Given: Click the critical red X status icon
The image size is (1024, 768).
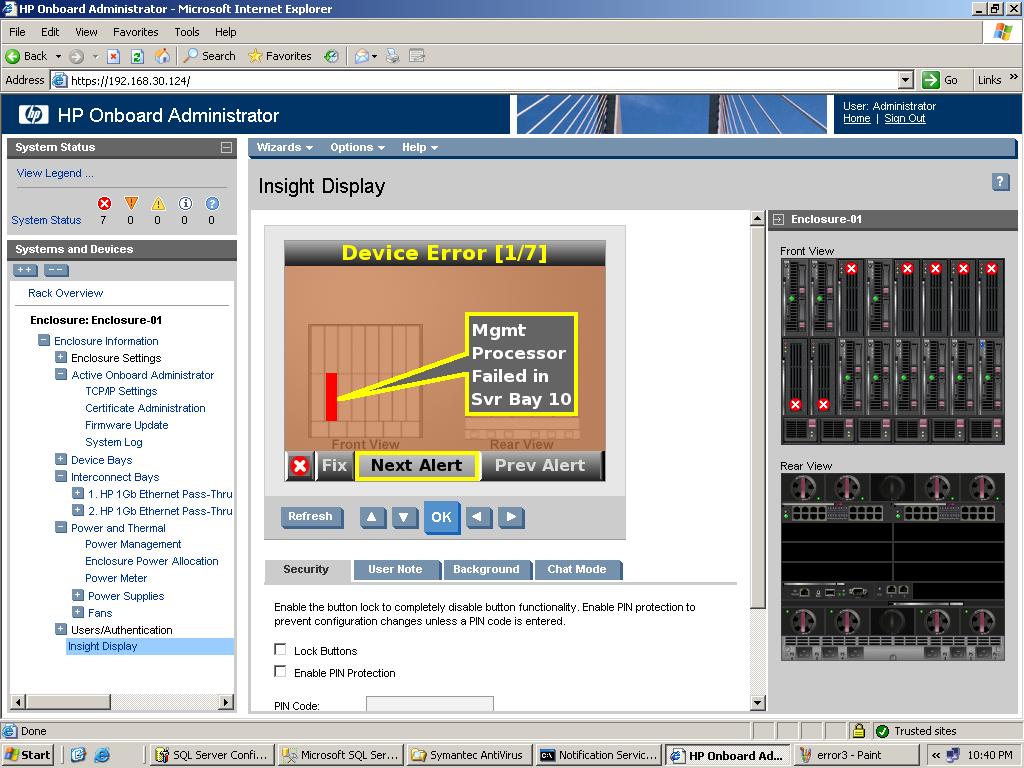Looking at the screenshot, I should (104, 204).
